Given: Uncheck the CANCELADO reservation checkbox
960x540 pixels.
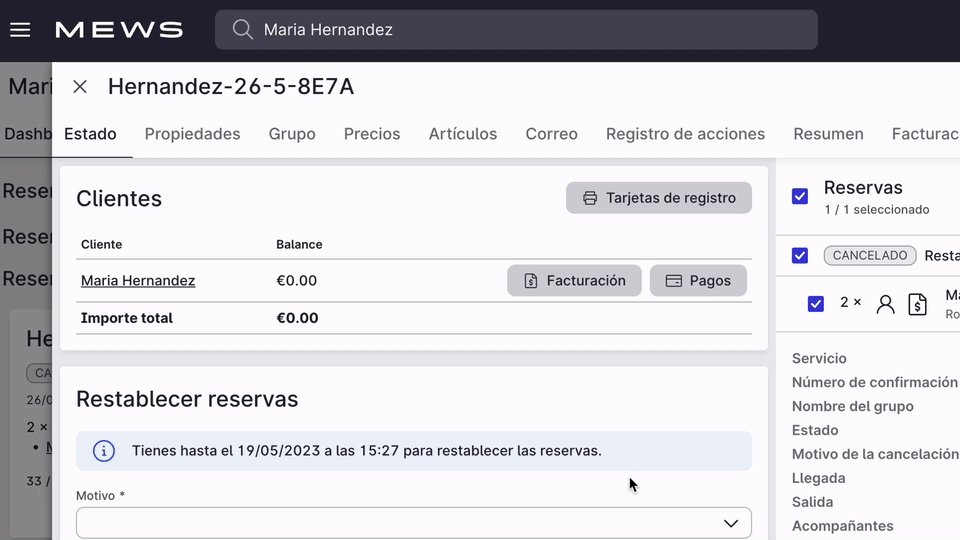Looking at the screenshot, I should [x=800, y=256].
